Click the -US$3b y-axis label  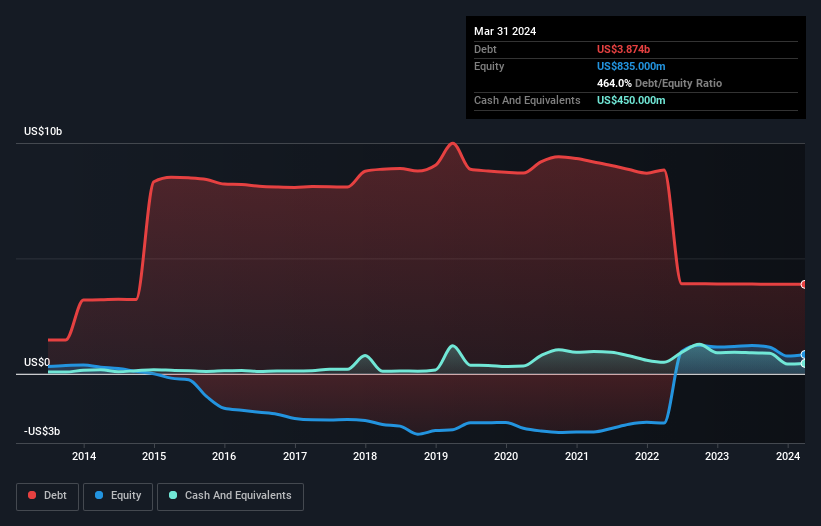[42, 431]
